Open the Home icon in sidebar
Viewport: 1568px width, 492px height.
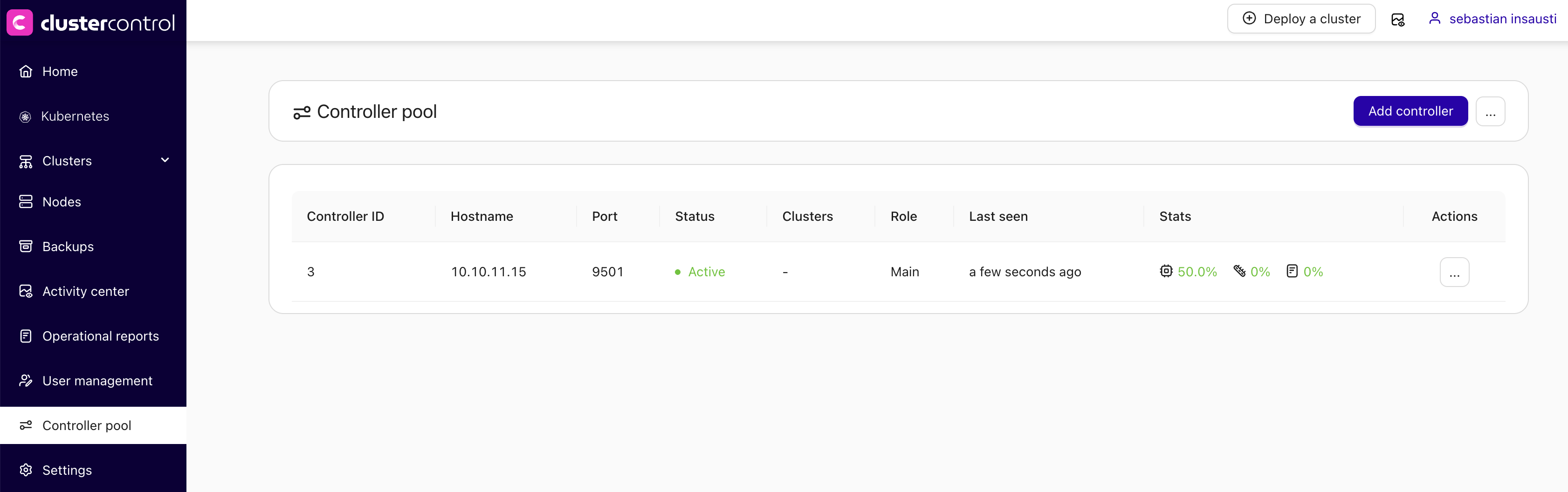(25, 70)
